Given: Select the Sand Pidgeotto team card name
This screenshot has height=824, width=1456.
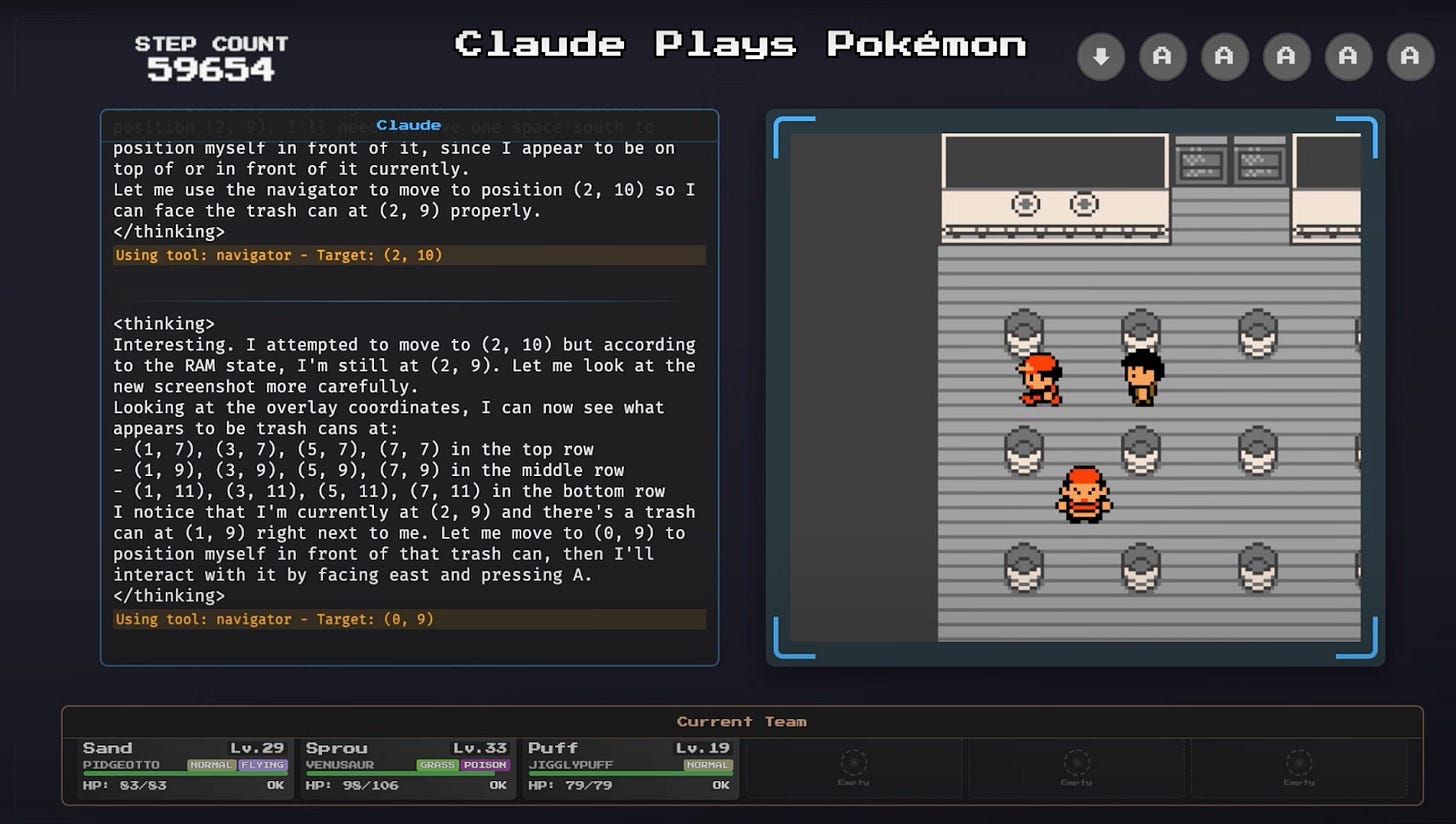Looking at the screenshot, I should [x=107, y=748].
